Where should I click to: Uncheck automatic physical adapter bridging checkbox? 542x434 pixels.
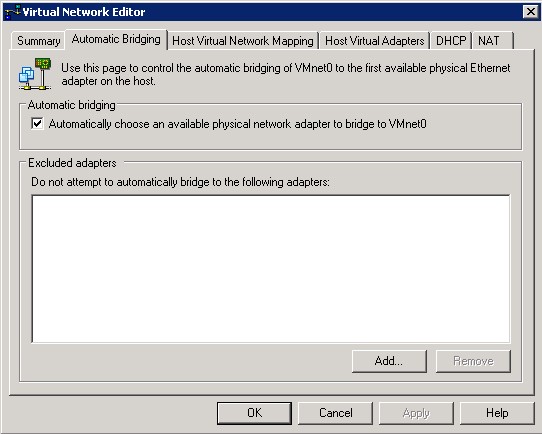coord(37,123)
